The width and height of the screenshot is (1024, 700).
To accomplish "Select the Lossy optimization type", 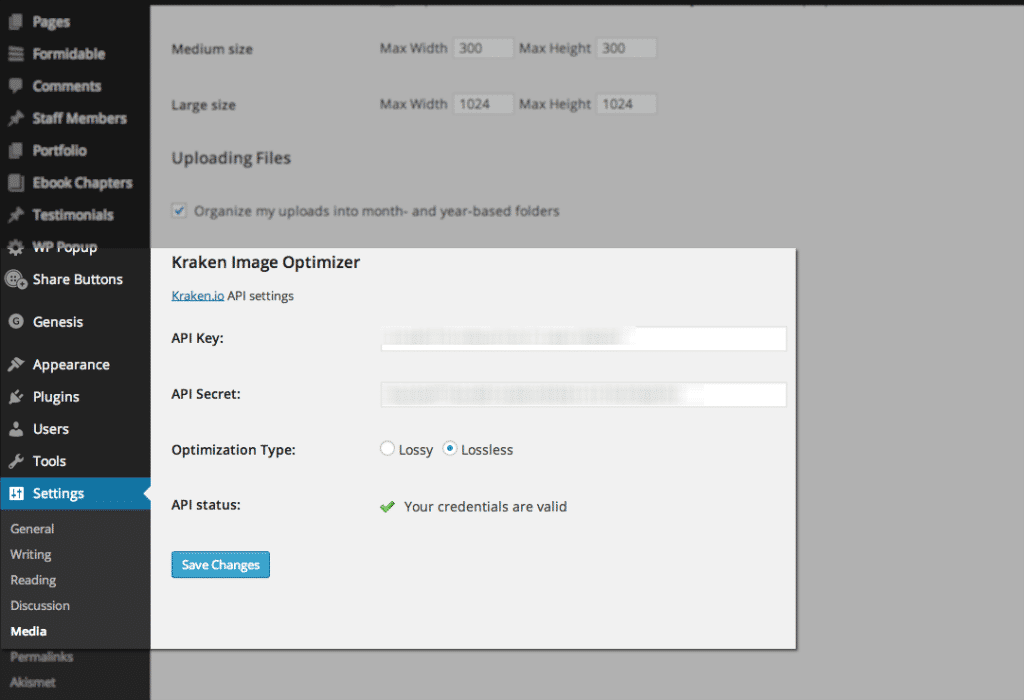I will [387, 449].
